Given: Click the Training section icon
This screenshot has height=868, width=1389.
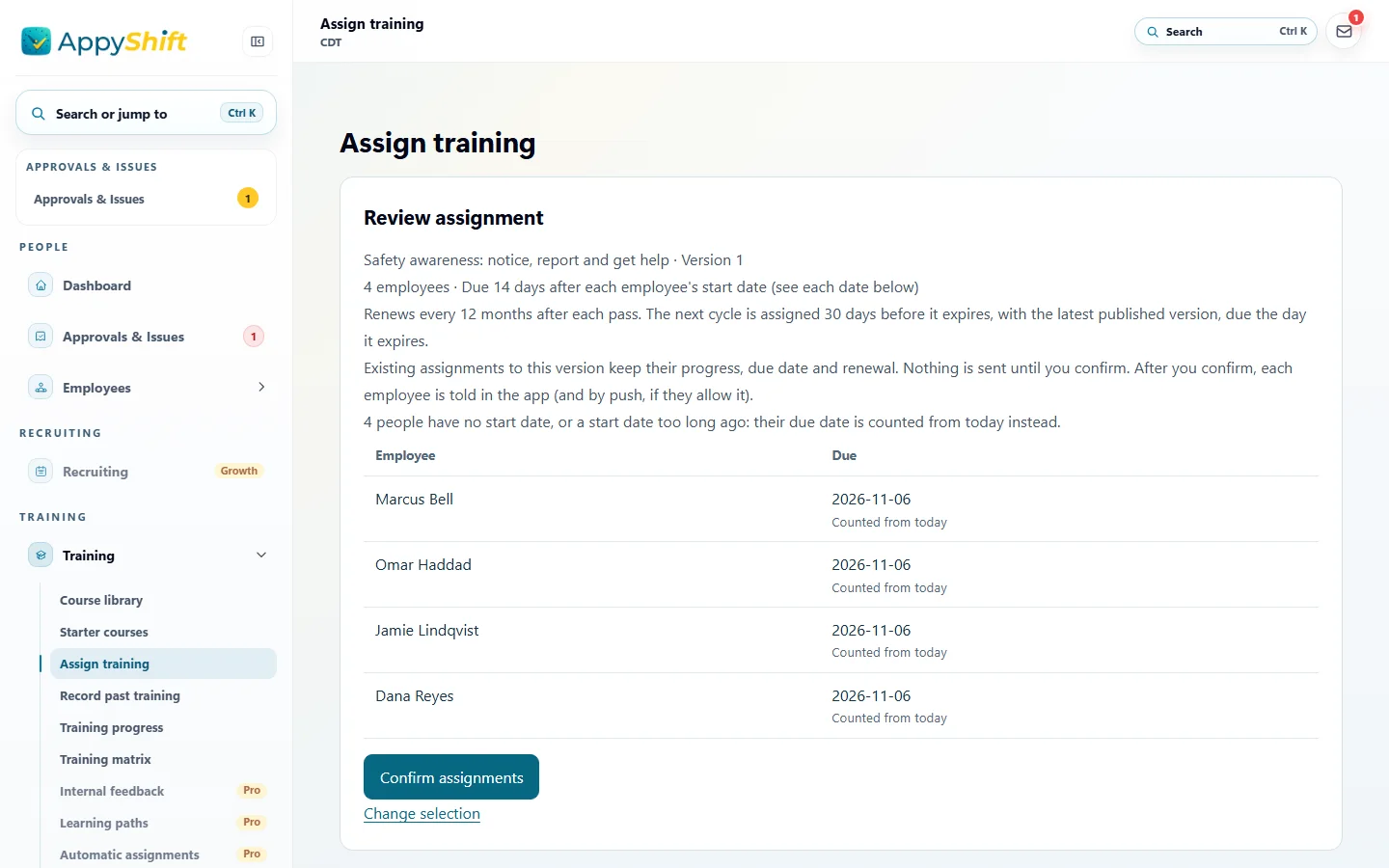Looking at the screenshot, I should [41, 556].
